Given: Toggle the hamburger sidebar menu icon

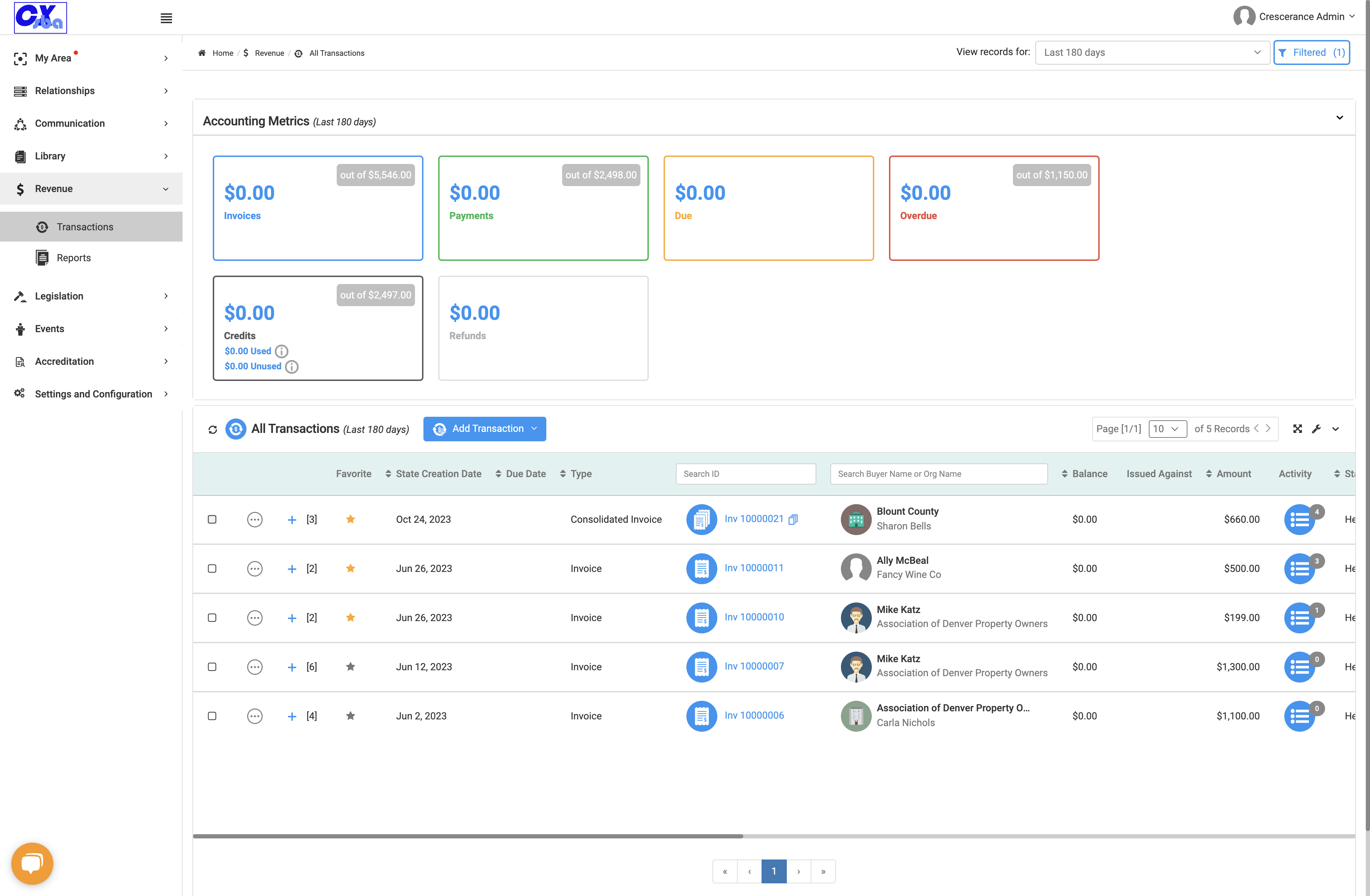Looking at the screenshot, I should [166, 18].
